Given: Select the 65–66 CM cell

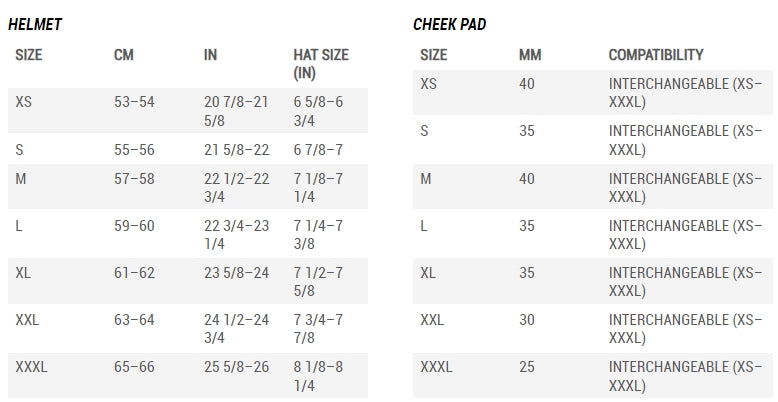Looking at the screenshot, I should [x=134, y=367].
